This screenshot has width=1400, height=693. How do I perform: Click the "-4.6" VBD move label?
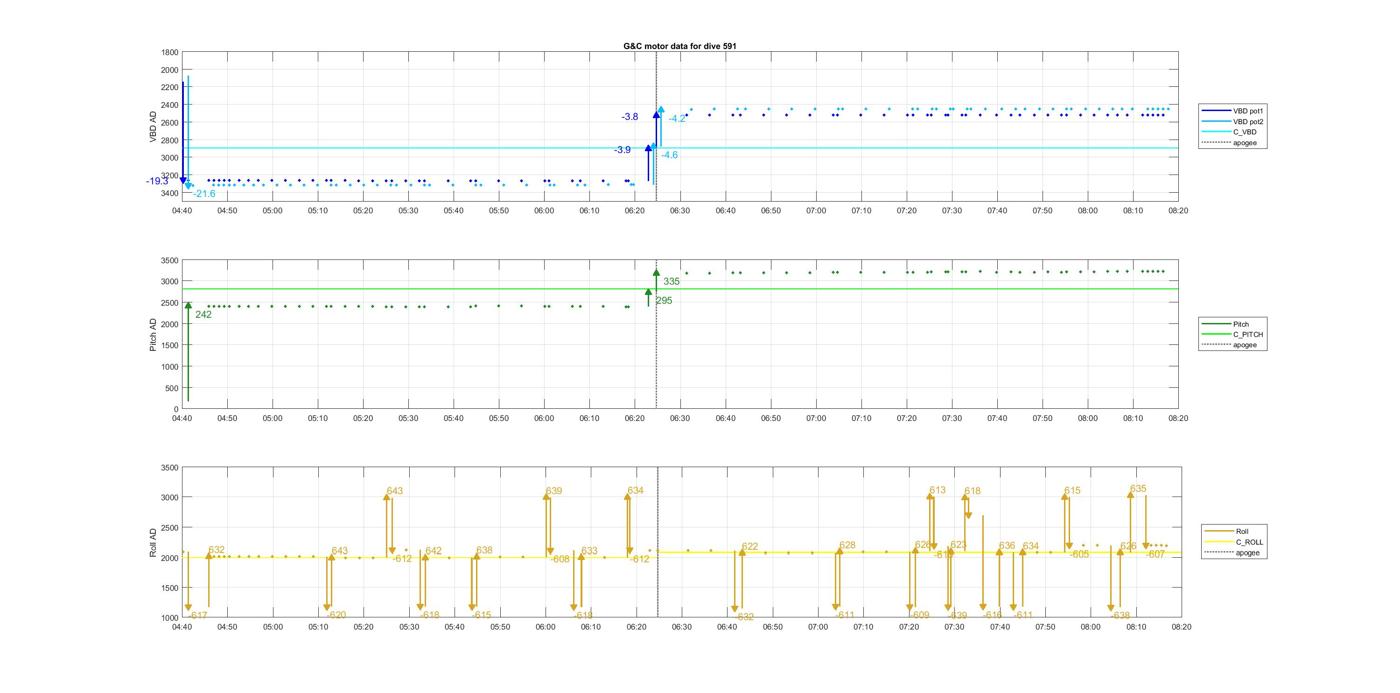point(669,155)
